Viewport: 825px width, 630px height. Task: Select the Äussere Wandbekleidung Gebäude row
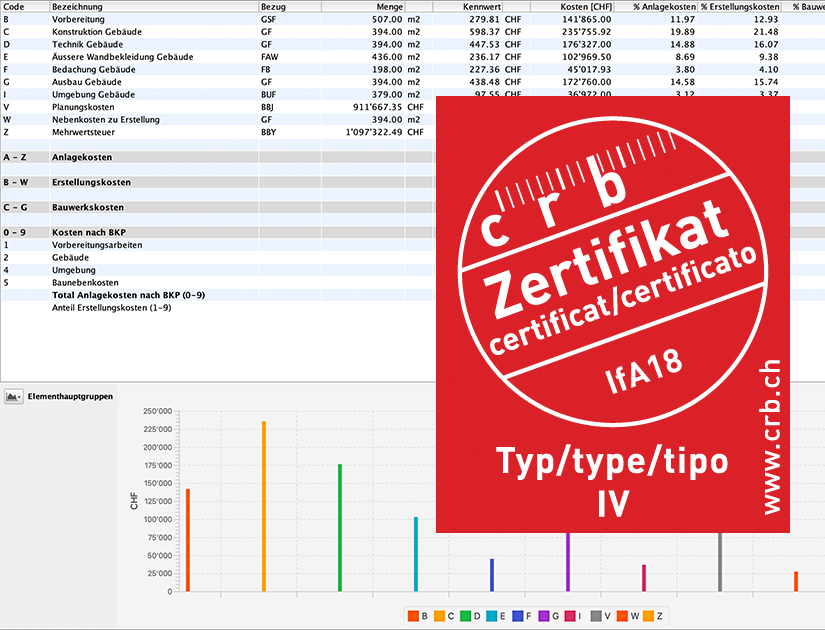[412, 57]
